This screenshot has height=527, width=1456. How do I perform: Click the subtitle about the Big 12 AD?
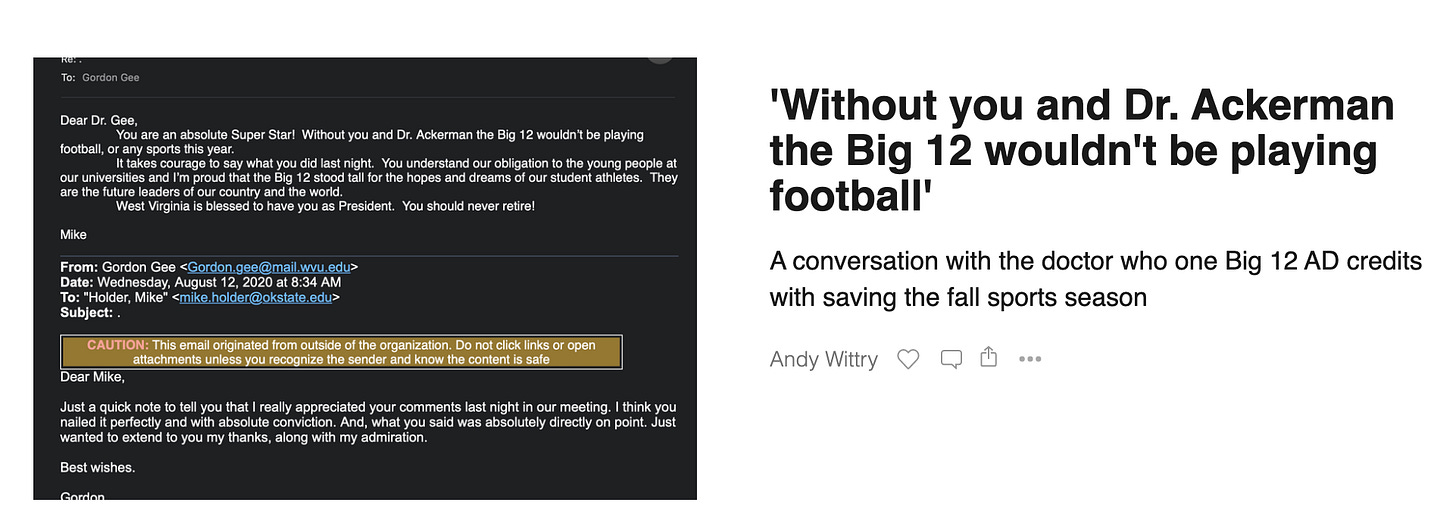pos(1096,279)
